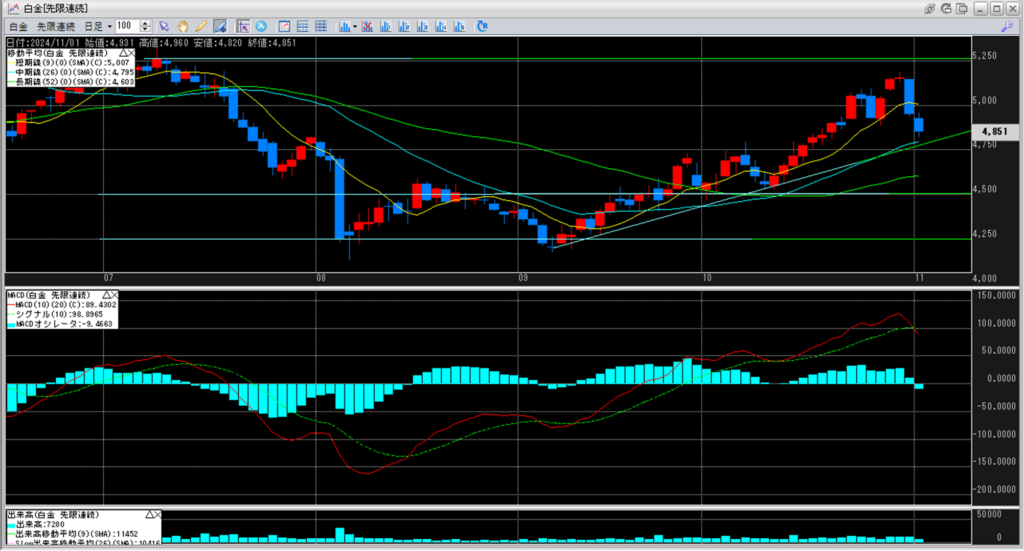Choose the pencil trendline drawing tool
The width and height of the screenshot is (1024, 551).
pos(201,25)
